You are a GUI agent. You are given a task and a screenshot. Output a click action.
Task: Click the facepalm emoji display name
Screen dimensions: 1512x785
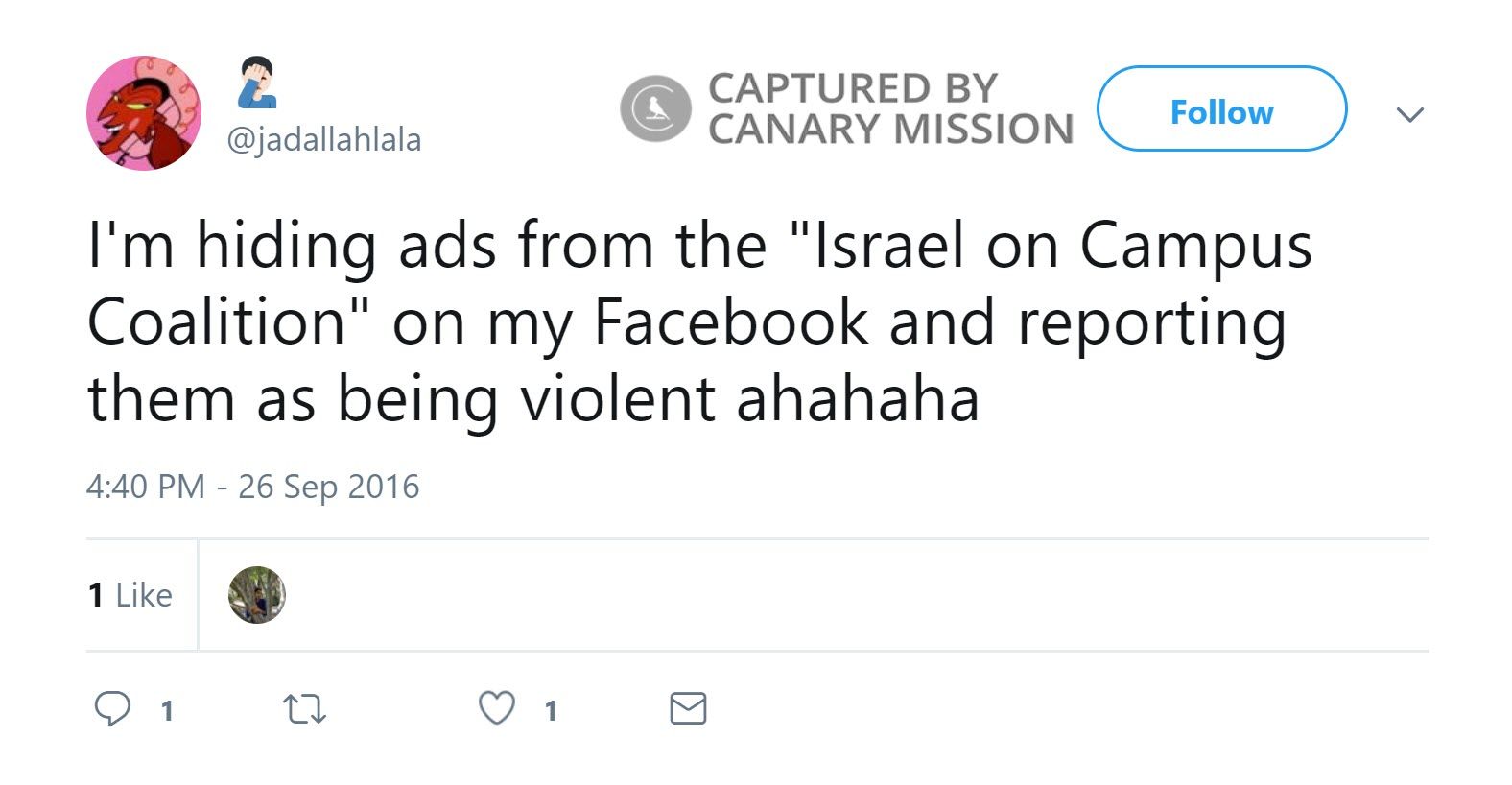[x=257, y=83]
